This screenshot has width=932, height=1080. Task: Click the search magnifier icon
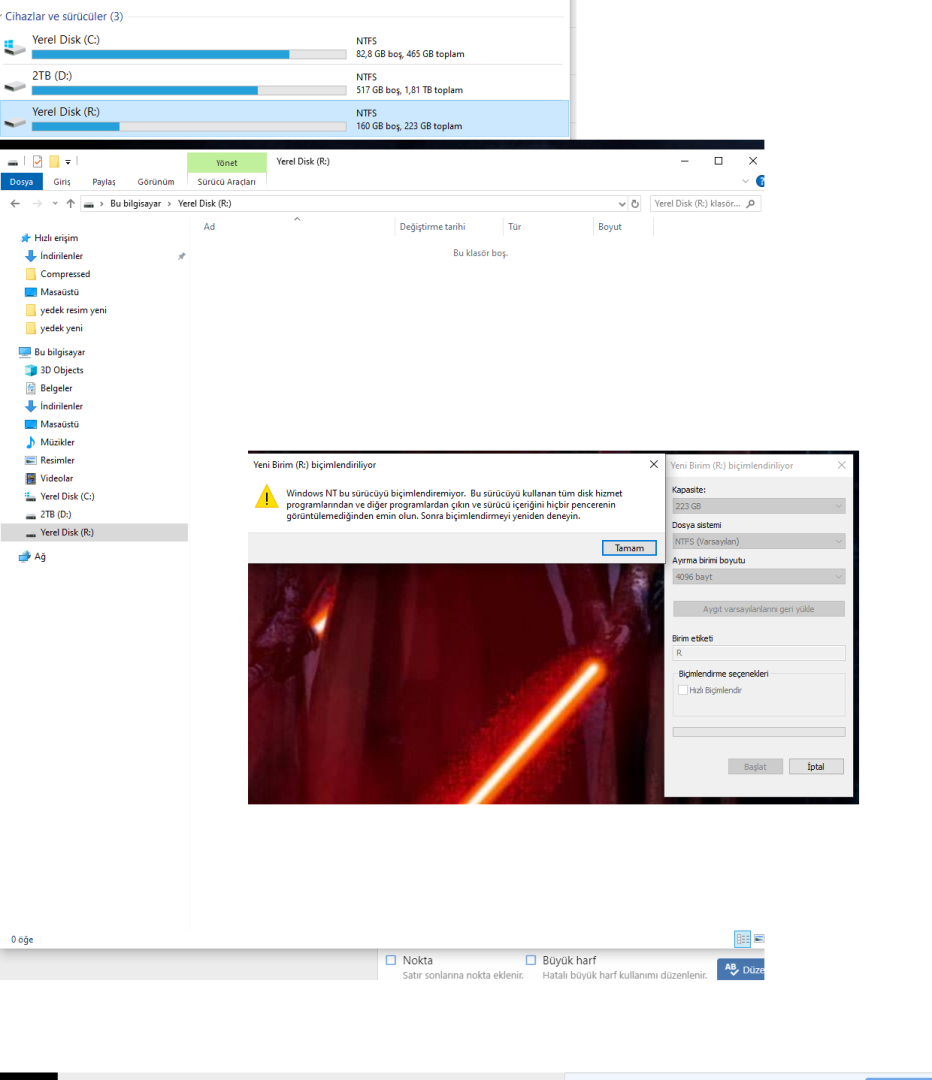(x=751, y=204)
